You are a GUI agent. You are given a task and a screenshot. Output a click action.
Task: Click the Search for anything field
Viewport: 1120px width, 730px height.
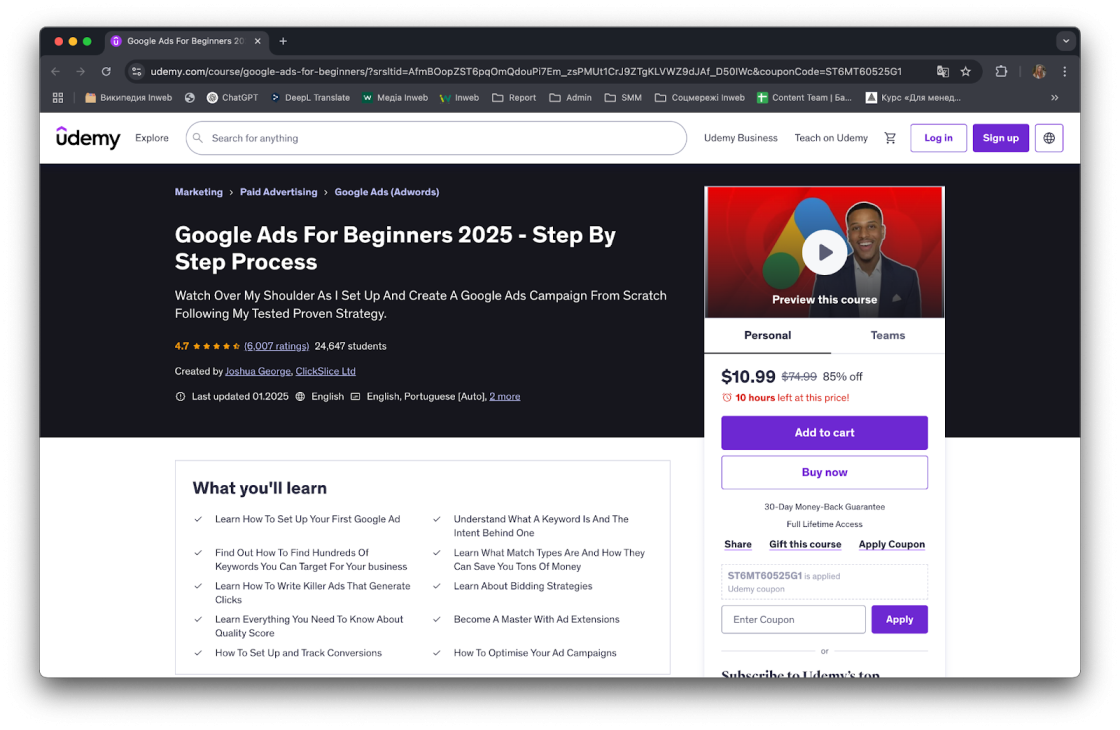point(436,138)
